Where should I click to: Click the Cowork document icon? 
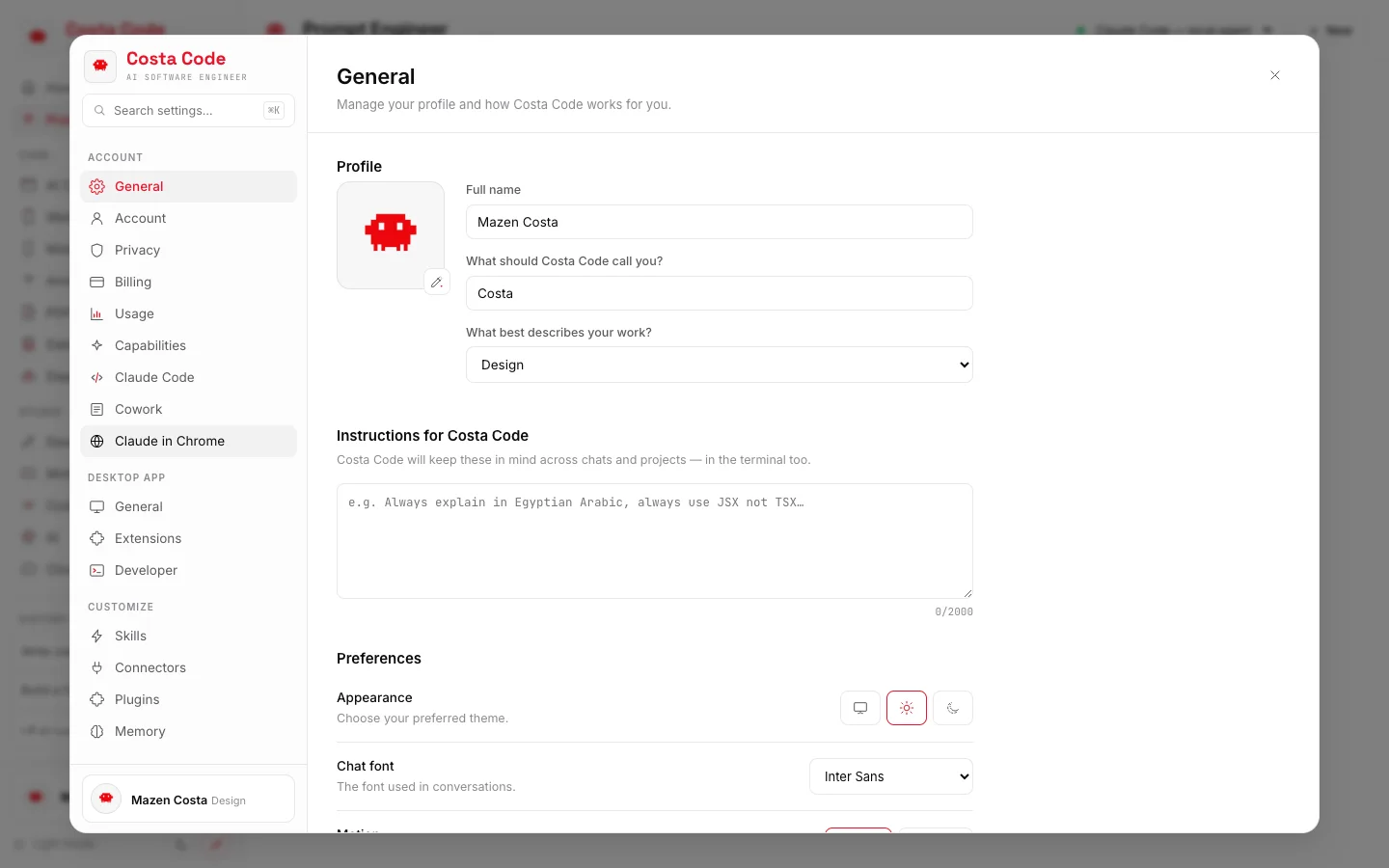(96, 409)
